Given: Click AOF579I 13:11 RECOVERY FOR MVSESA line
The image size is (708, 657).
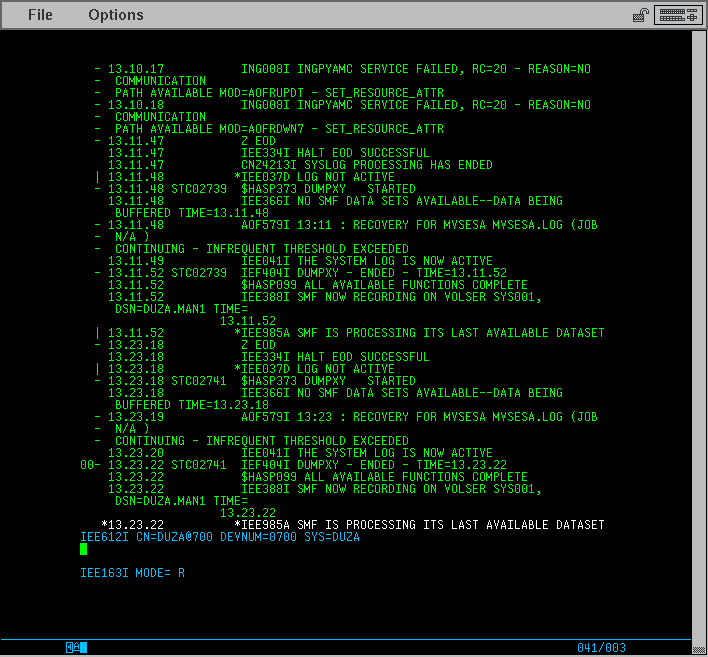Looking at the screenshot, I should point(346,225).
